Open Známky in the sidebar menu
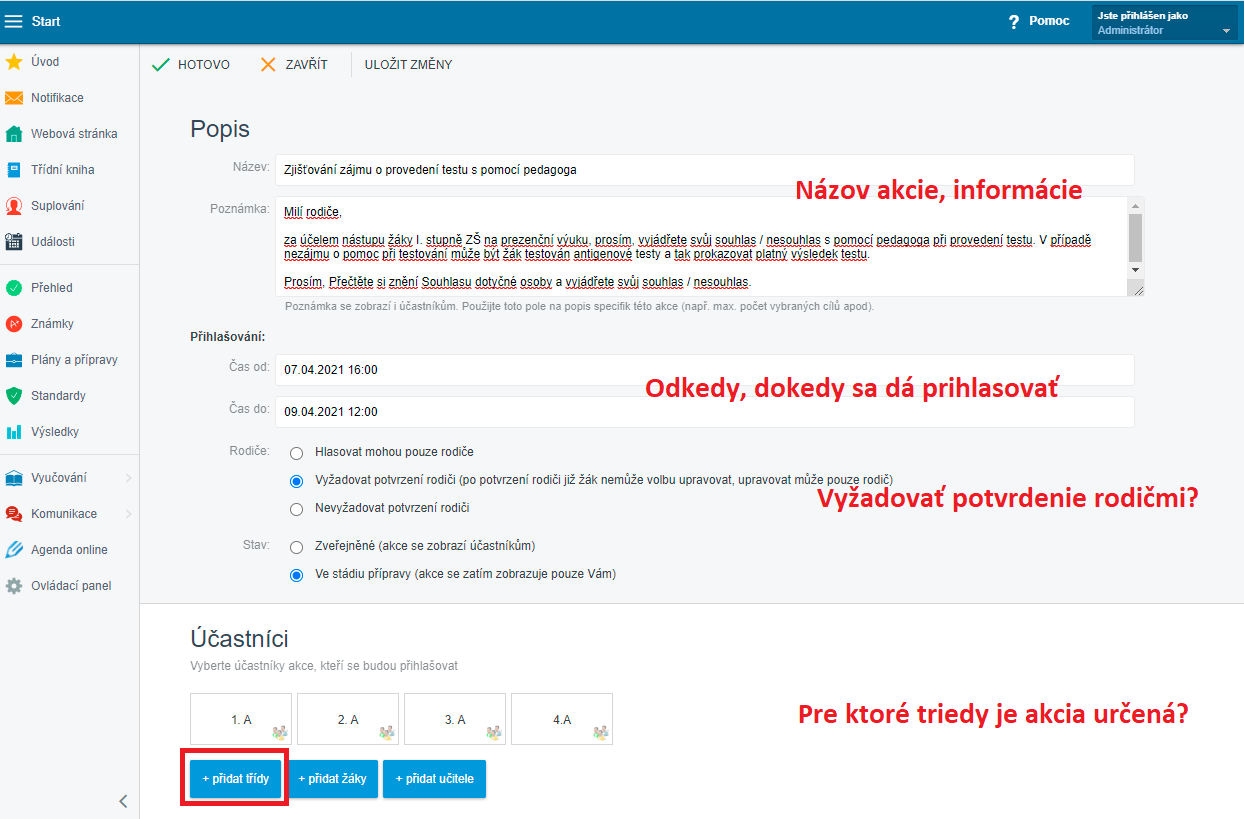The height and width of the screenshot is (819, 1244). point(52,324)
